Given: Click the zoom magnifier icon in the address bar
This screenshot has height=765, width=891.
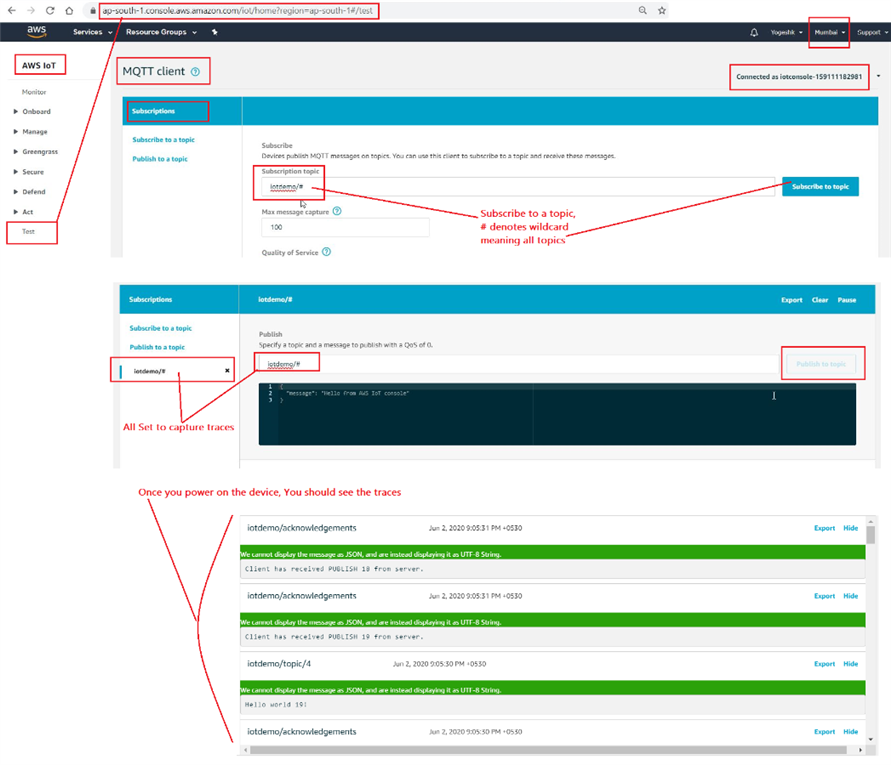Looking at the screenshot, I should point(642,10).
